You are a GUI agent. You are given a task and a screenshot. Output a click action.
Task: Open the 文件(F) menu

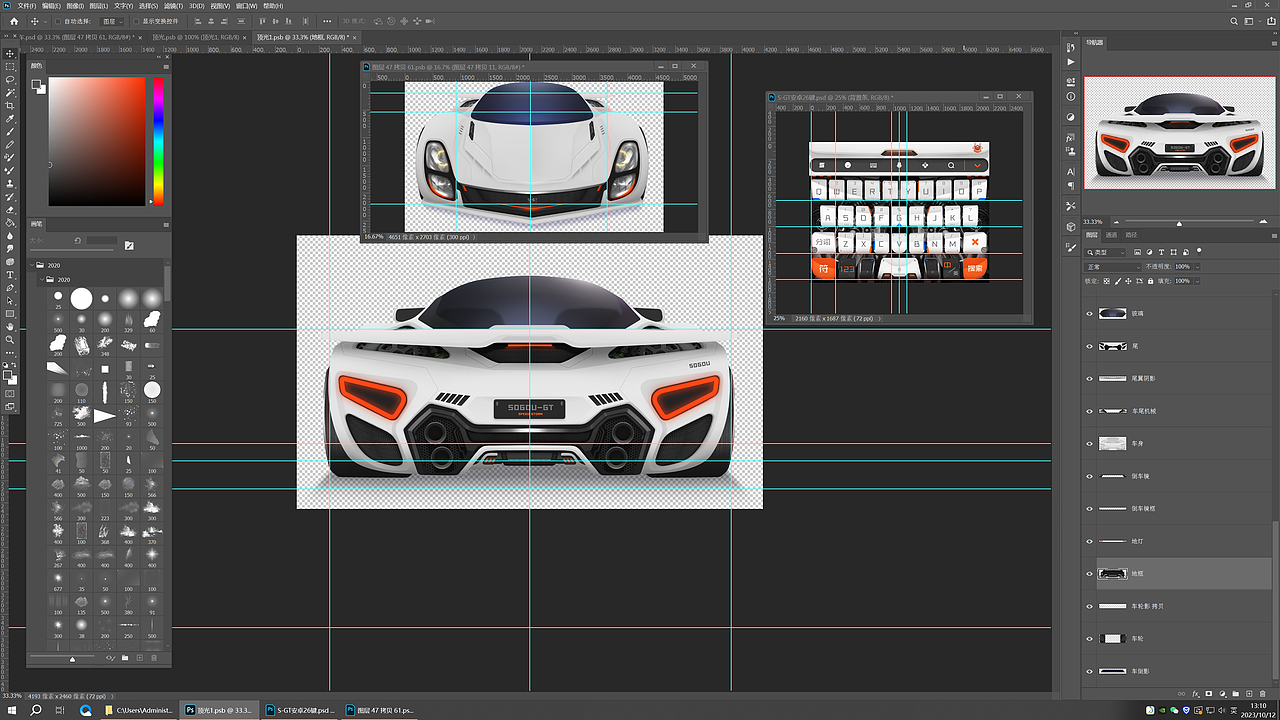(x=27, y=5)
